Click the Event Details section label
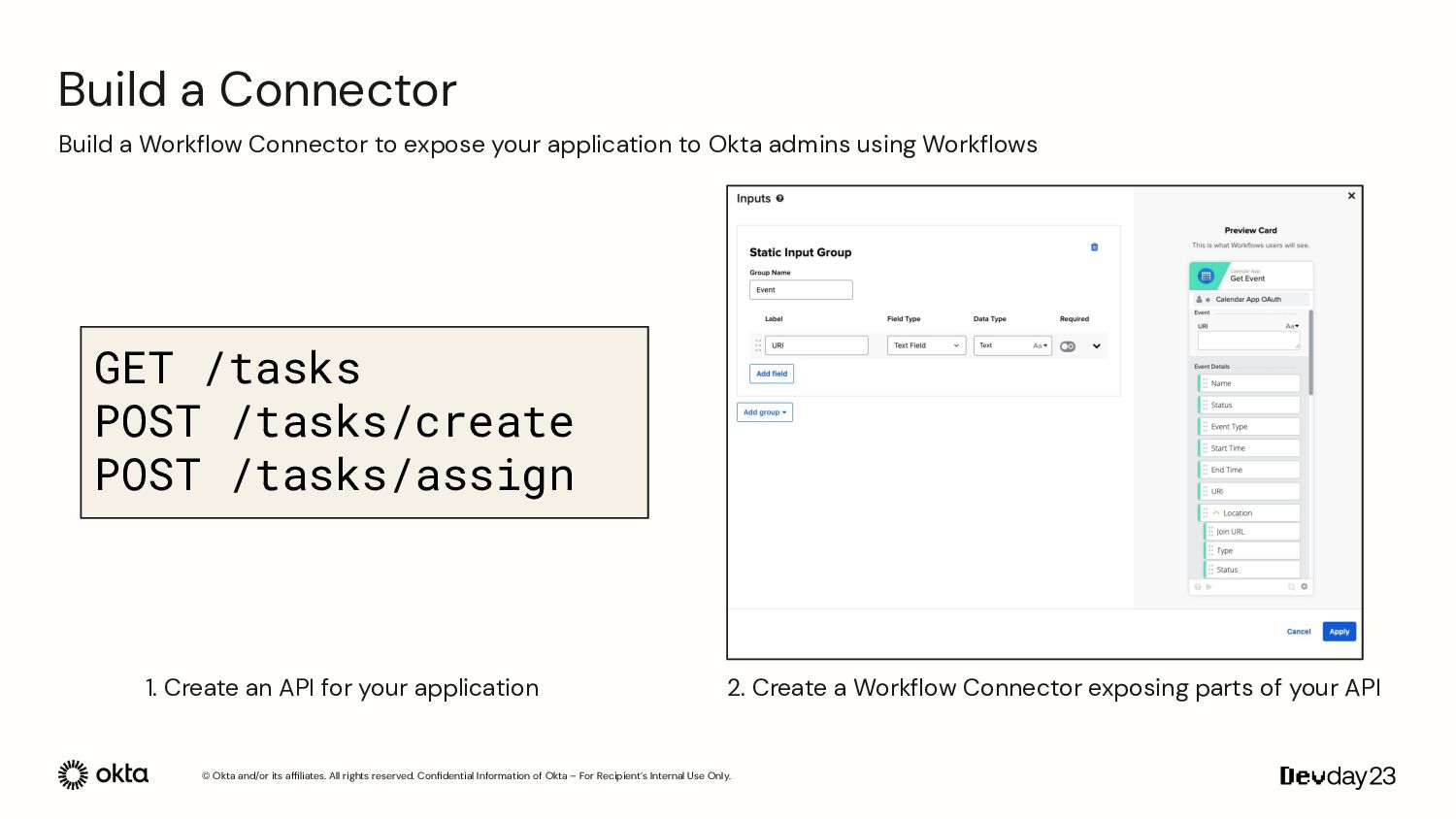Viewport: 1456px width, 819px height. [x=1211, y=367]
